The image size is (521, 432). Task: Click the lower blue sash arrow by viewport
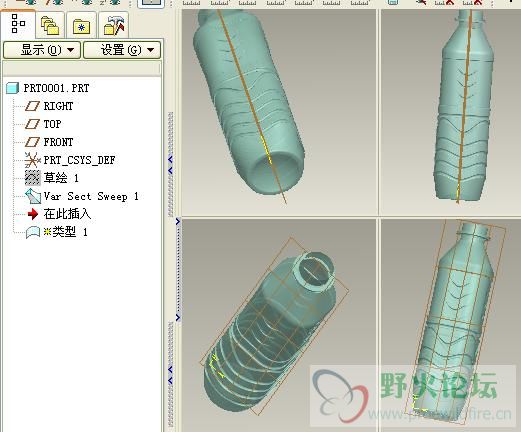tap(178, 317)
